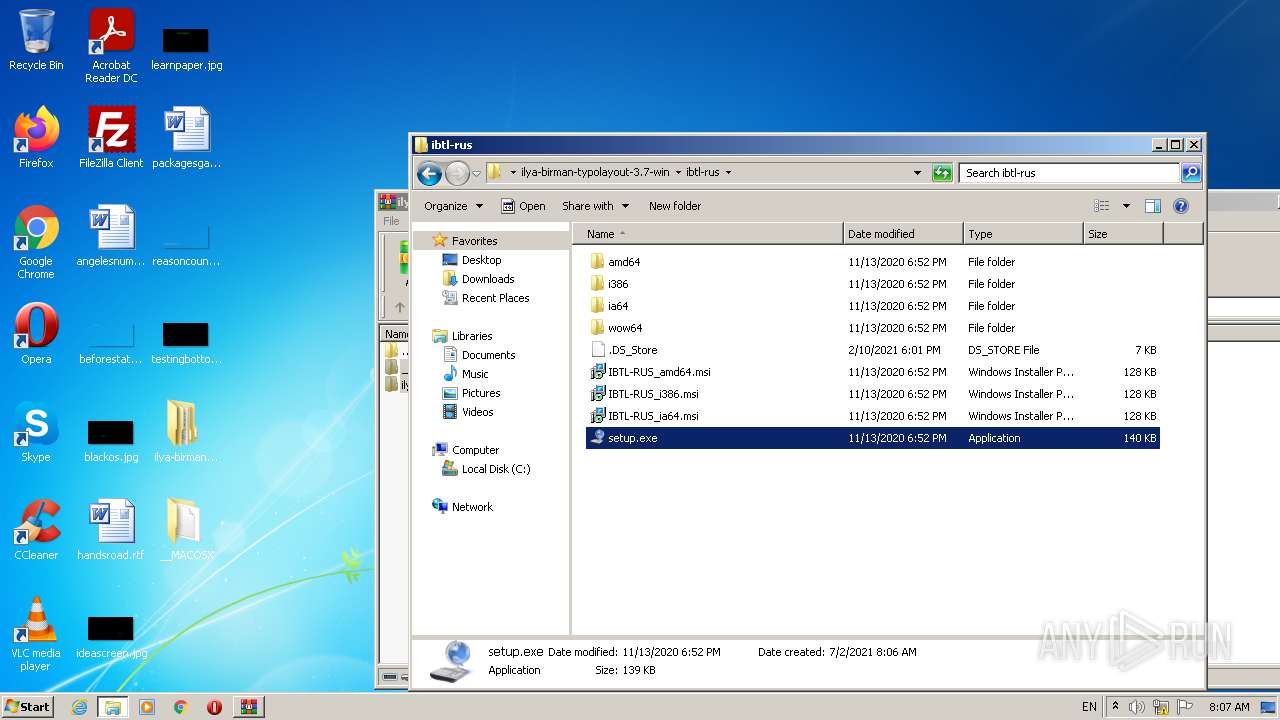This screenshot has height=720, width=1280.
Task: Open the Skype desktop shortcut
Action: click(36, 432)
